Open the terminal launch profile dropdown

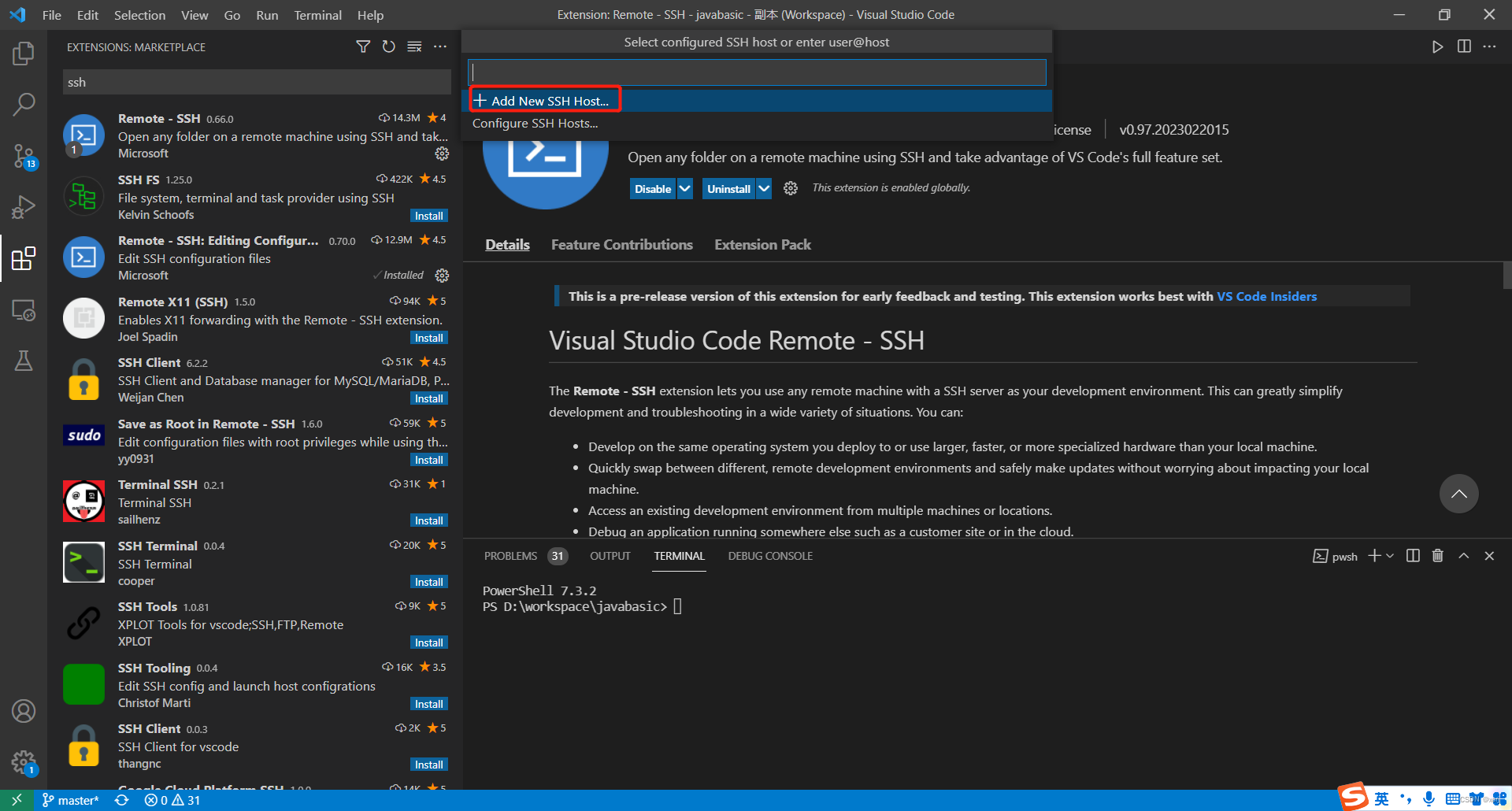1389,555
